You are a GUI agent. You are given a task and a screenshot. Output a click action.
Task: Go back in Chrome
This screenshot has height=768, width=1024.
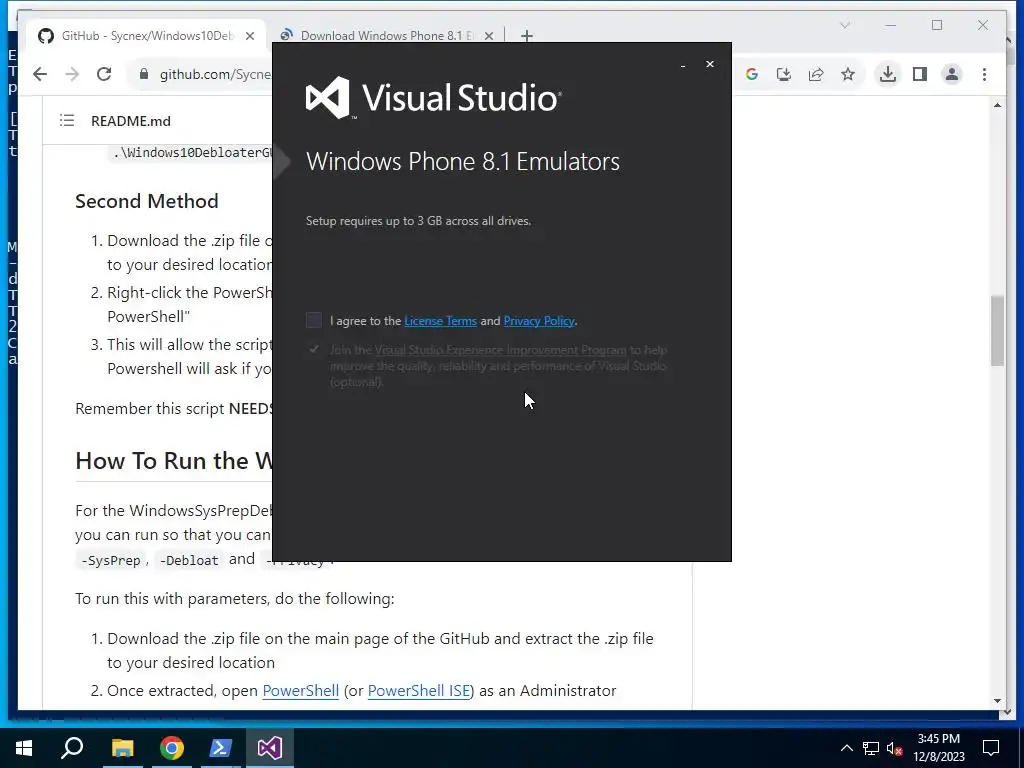click(x=40, y=74)
